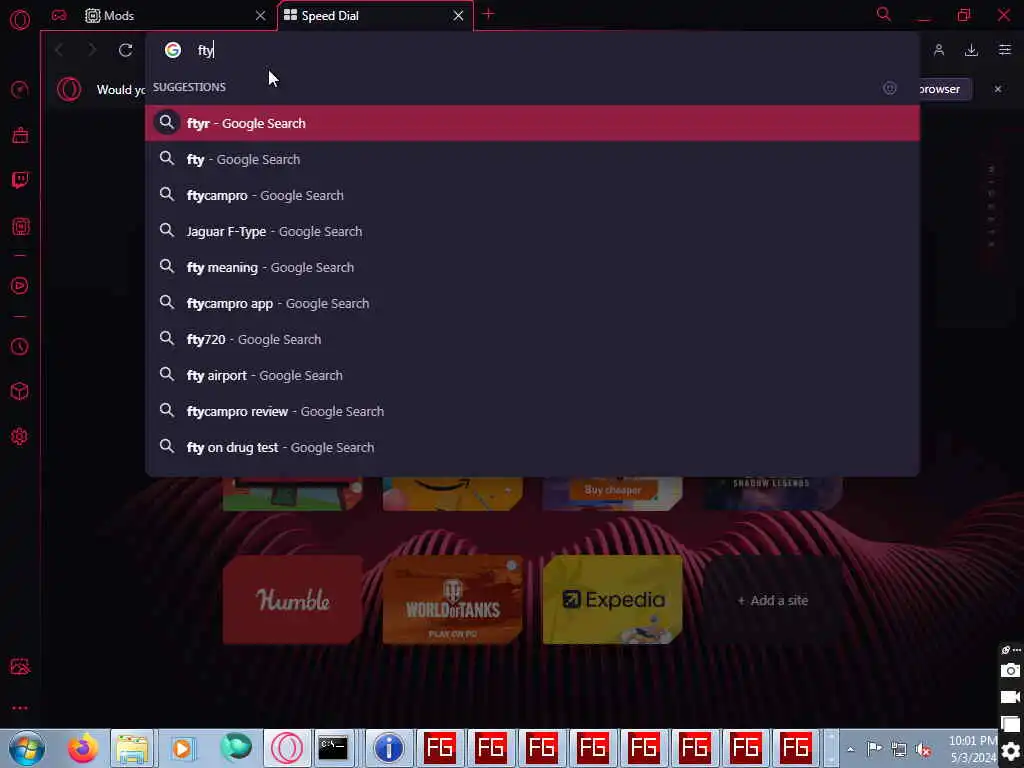Open the overlay settings gear bottom-right

[1010, 753]
